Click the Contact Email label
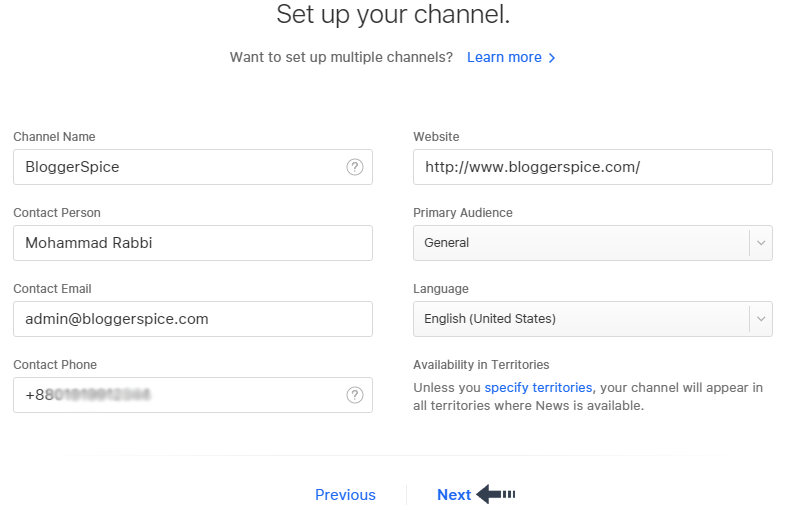The image size is (787, 515). click(52, 289)
